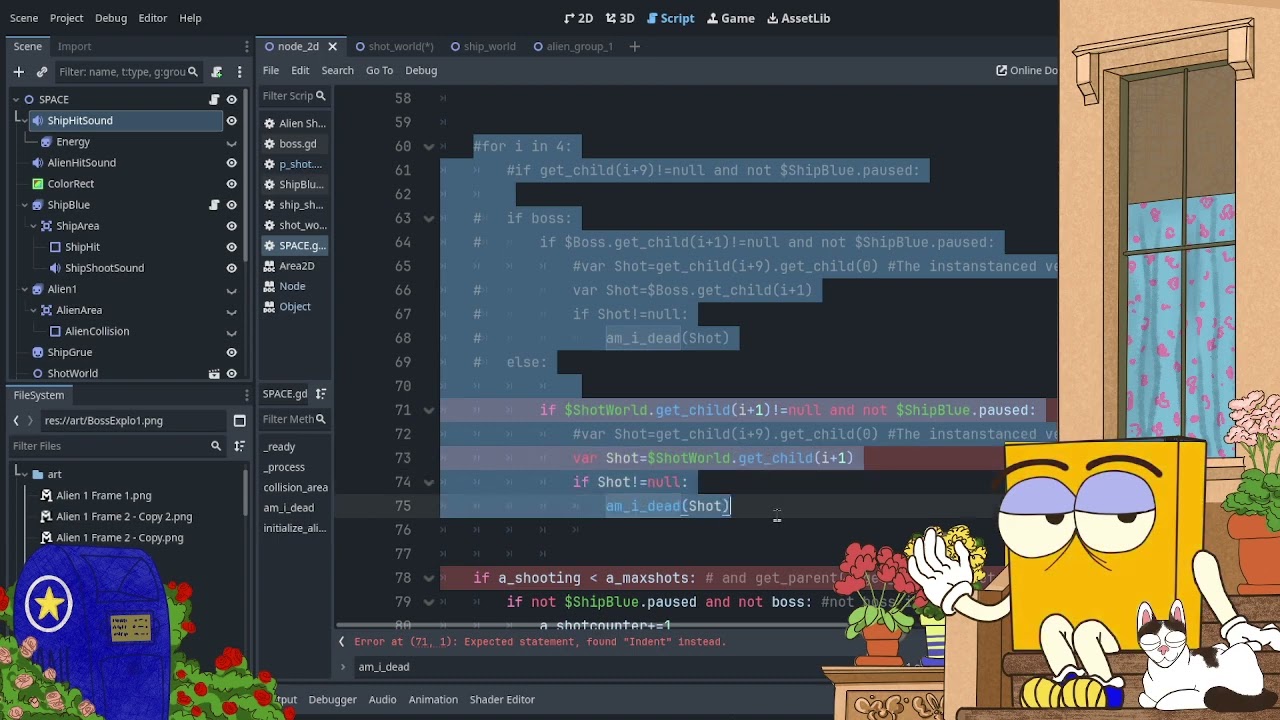This screenshot has height=720, width=1280.
Task: Open AssetLib workspace
Action: [x=798, y=18]
